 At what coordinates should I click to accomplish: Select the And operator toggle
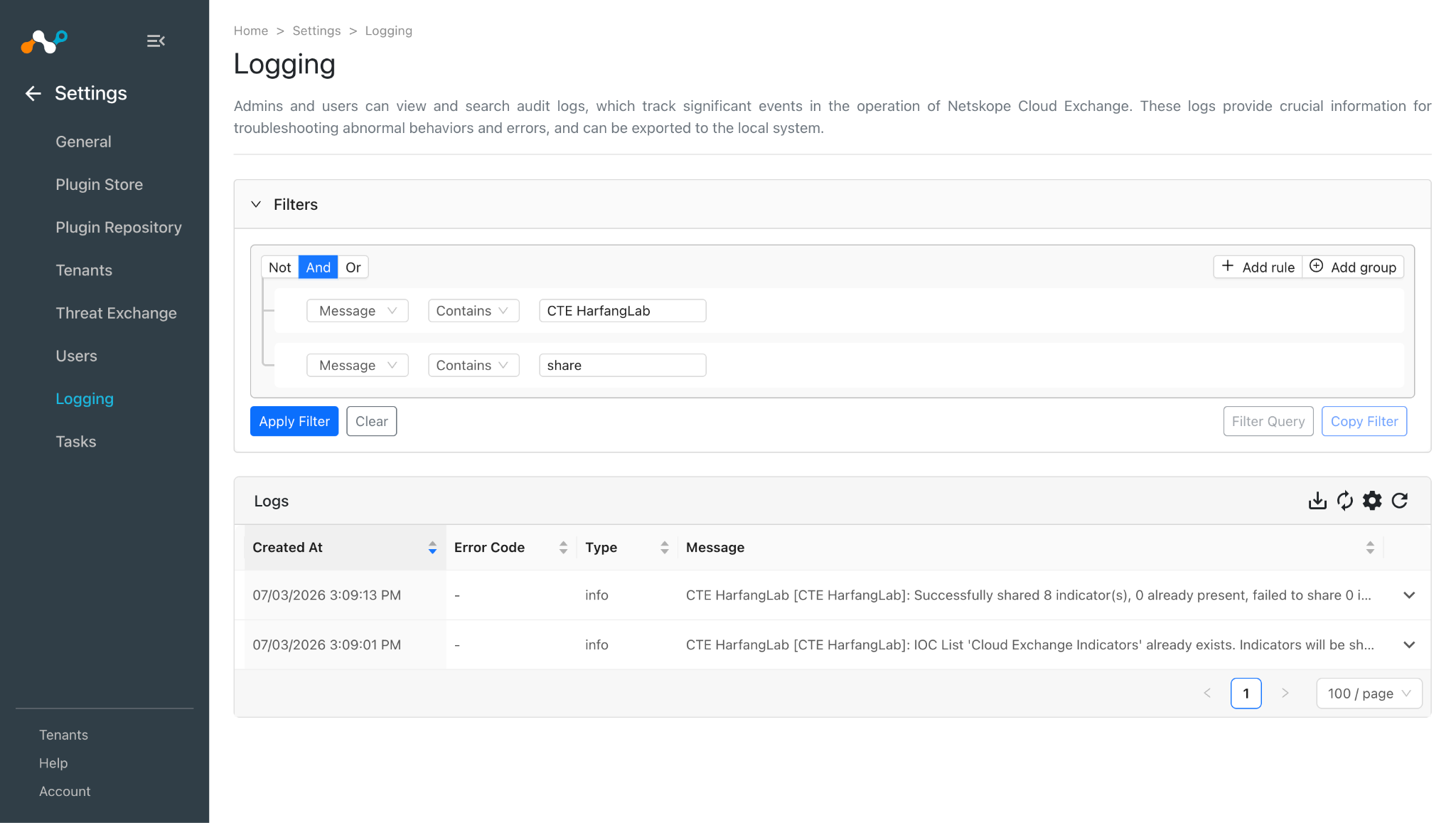pyautogui.click(x=318, y=267)
